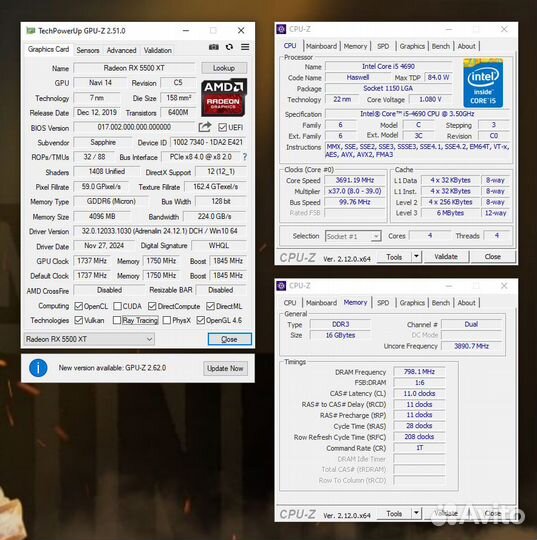Switch to GPU-Z Sensors tab
This screenshot has height=540, width=537.
88,50
